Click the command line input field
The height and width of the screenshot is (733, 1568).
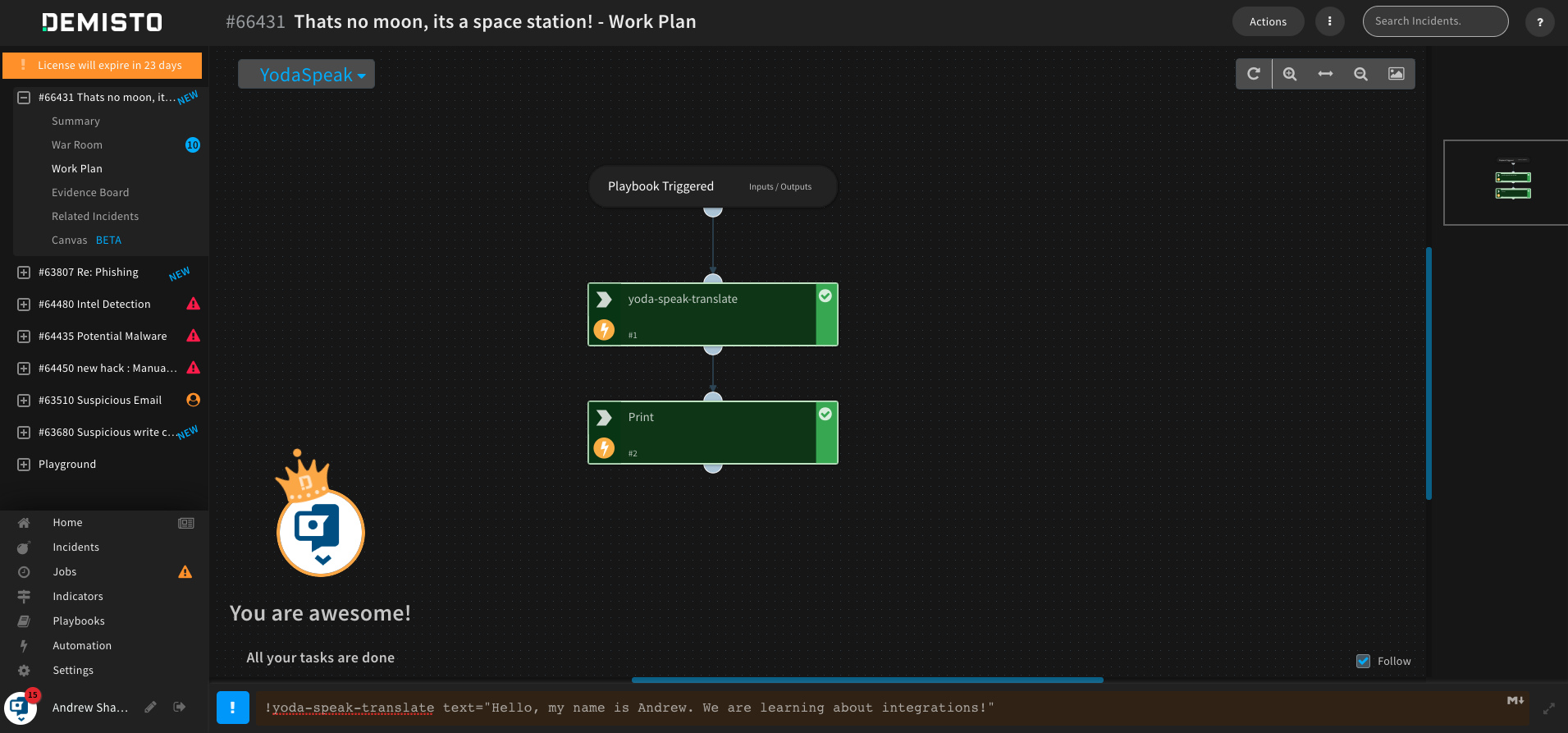pyautogui.click(x=890, y=708)
